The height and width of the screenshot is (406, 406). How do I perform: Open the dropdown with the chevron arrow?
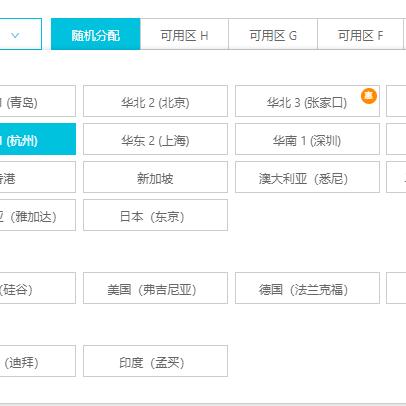coord(20,34)
